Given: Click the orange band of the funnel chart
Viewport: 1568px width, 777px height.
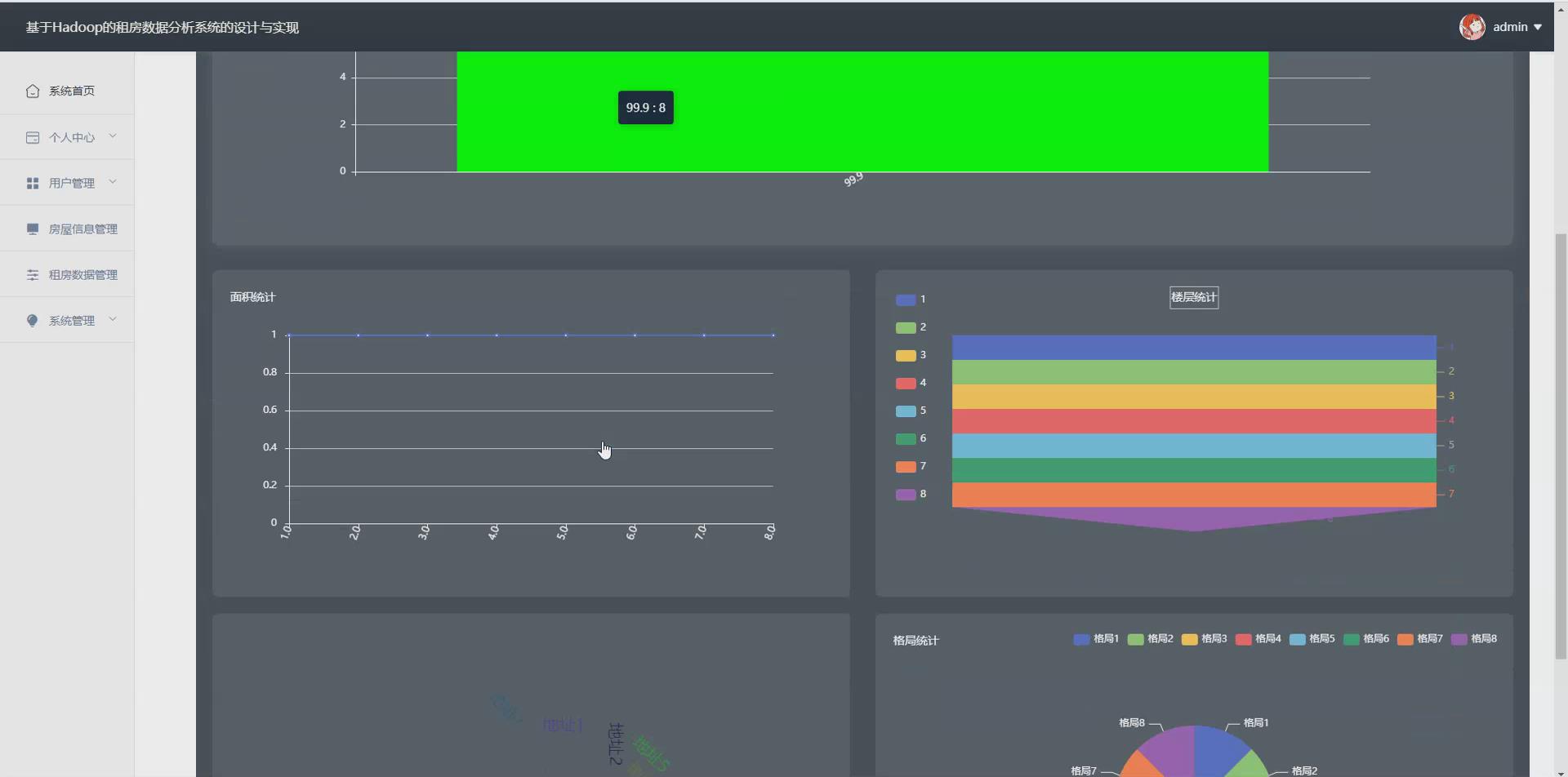Looking at the screenshot, I should (x=1194, y=495).
